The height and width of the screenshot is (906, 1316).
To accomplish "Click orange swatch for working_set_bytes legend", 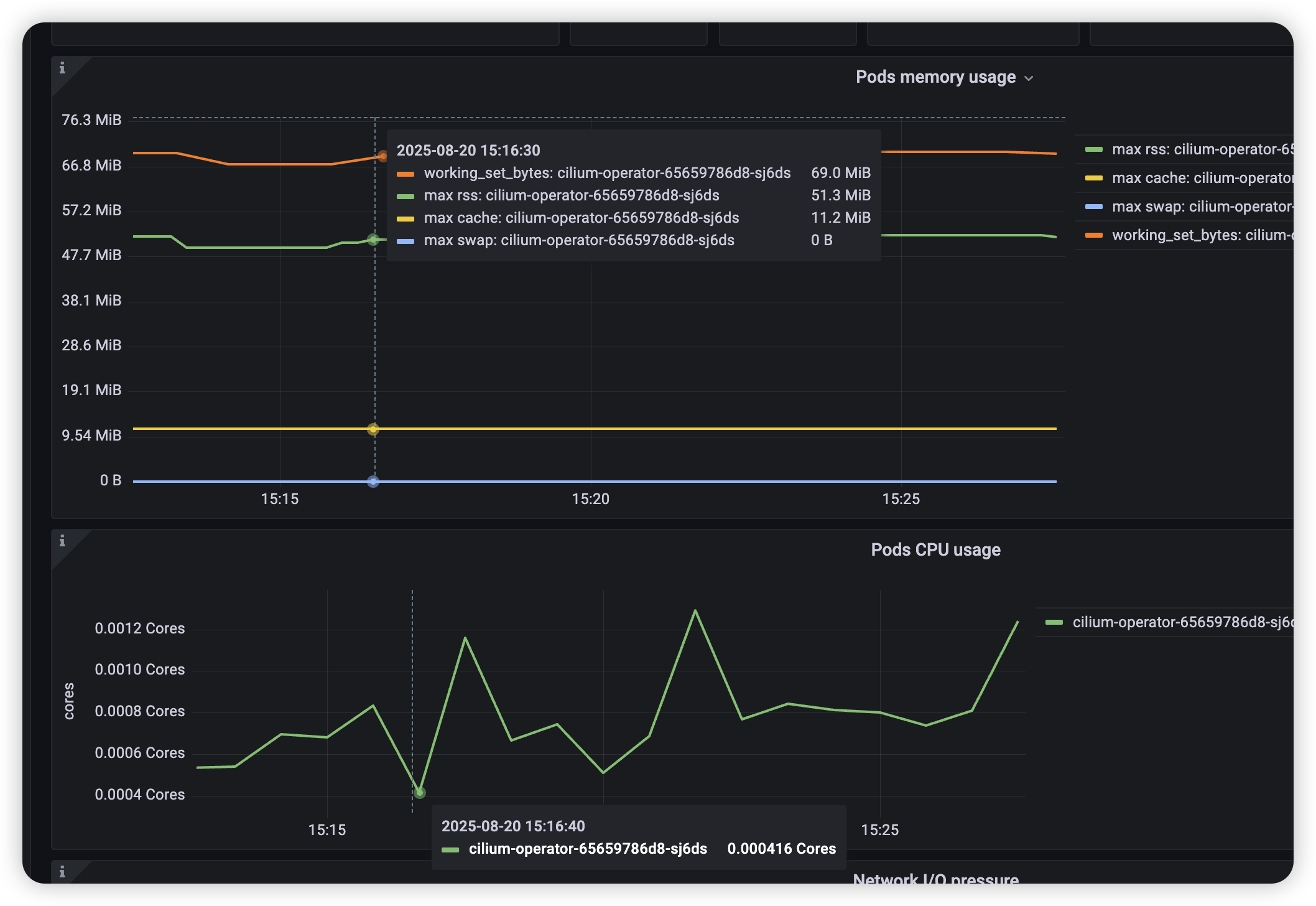I will pos(1093,235).
